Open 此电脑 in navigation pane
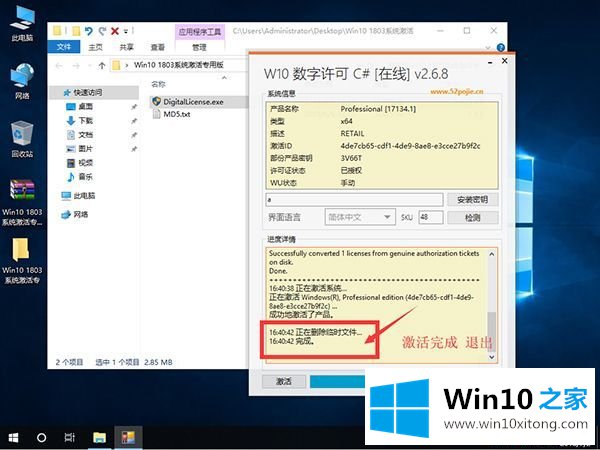 point(78,196)
